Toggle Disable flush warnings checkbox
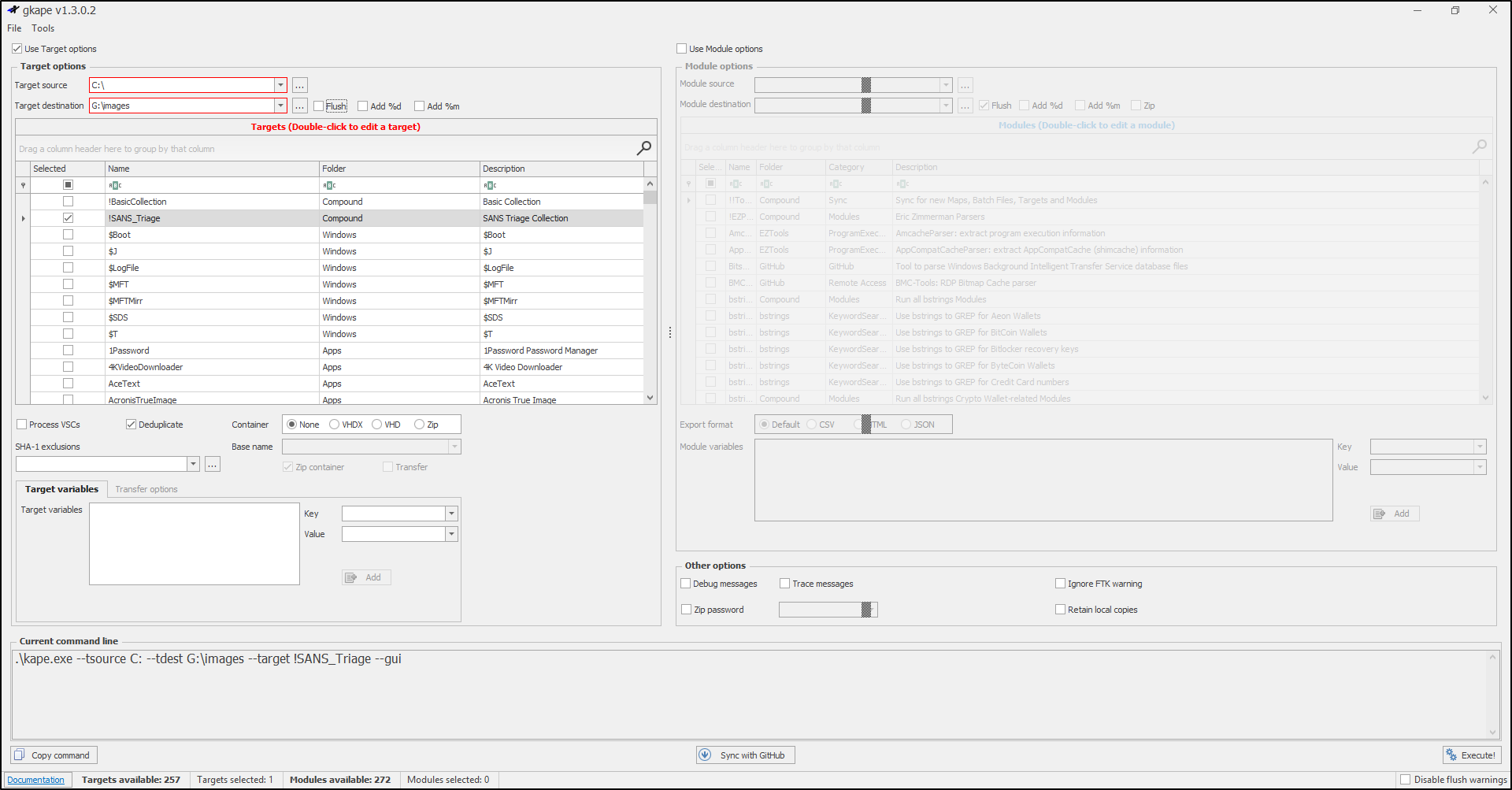Screen dimensions: 1512x790 [x=1405, y=780]
